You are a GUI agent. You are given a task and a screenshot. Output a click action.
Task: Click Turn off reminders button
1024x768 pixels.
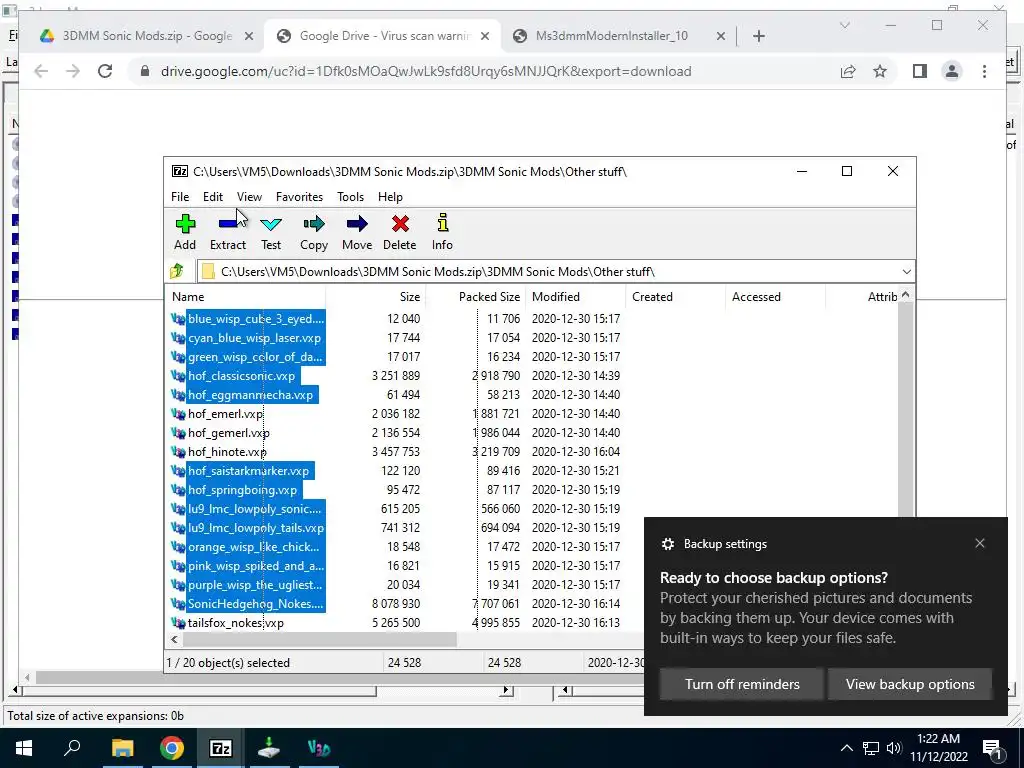(742, 684)
